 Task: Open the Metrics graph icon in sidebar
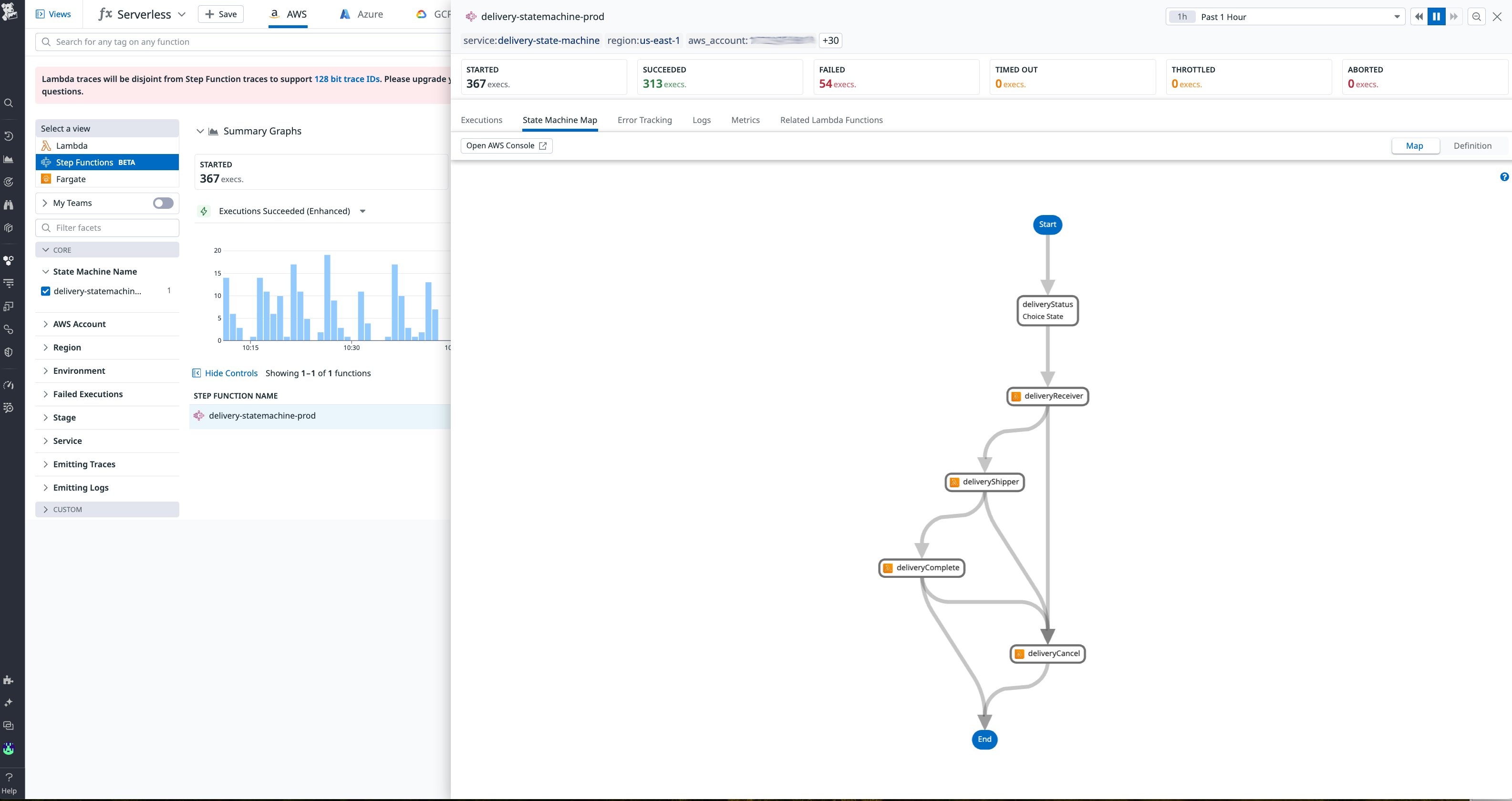(x=9, y=159)
